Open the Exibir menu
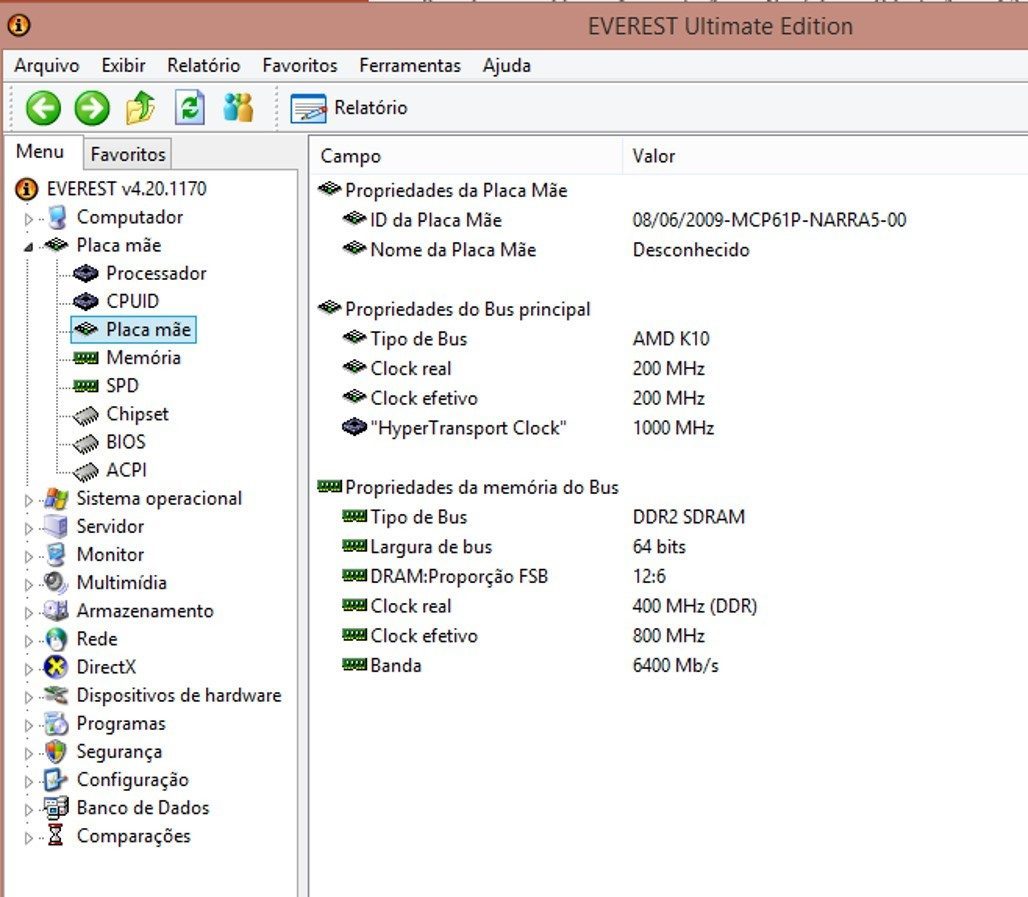This screenshot has height=897, width=1028. pos(123,66)
